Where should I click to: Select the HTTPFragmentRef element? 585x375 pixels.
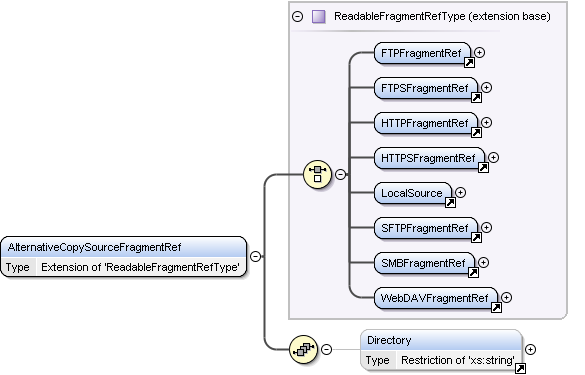pyautogui.click(x=425, y=123)
